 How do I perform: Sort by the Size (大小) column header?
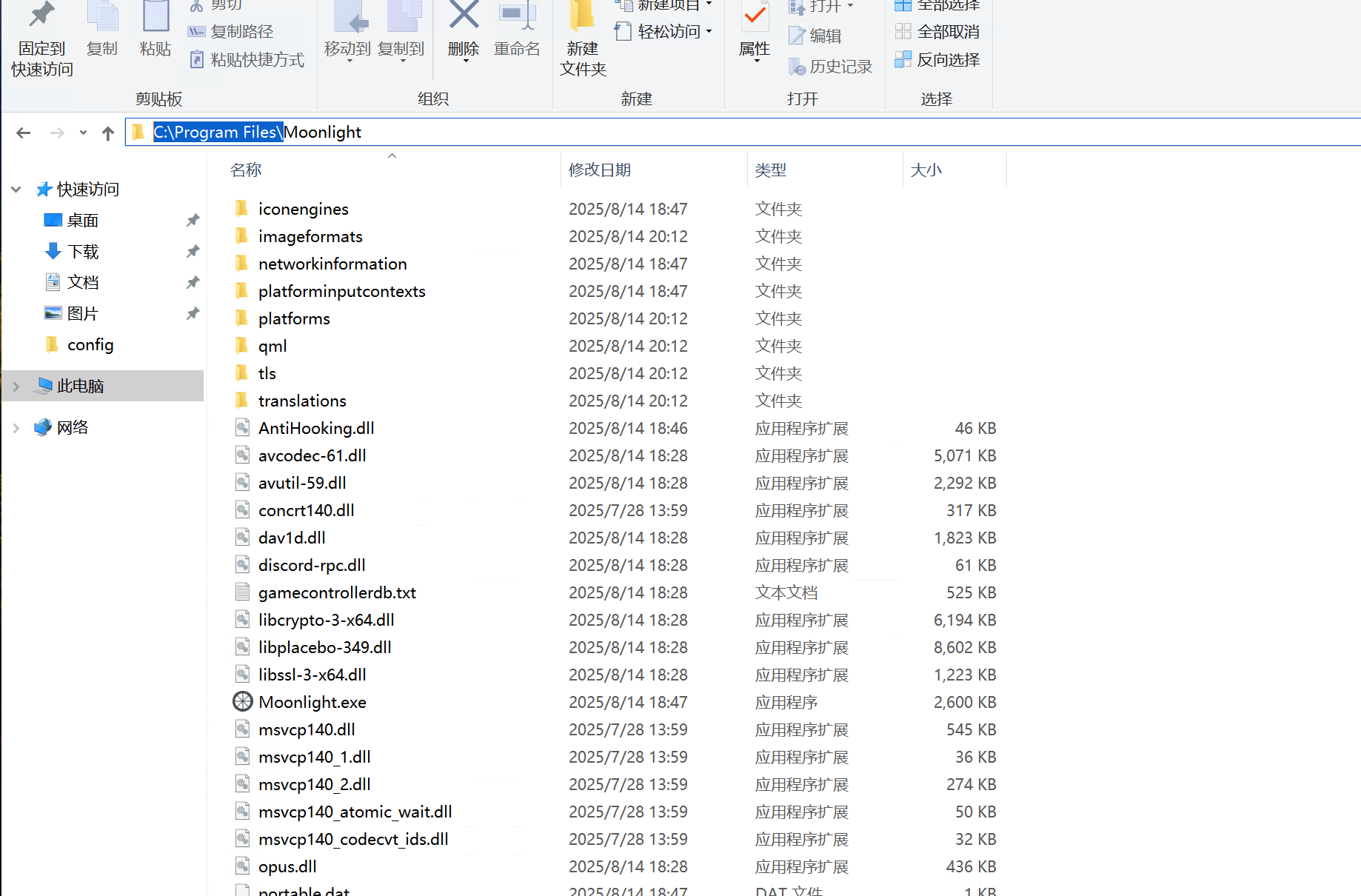pos(926,170)
